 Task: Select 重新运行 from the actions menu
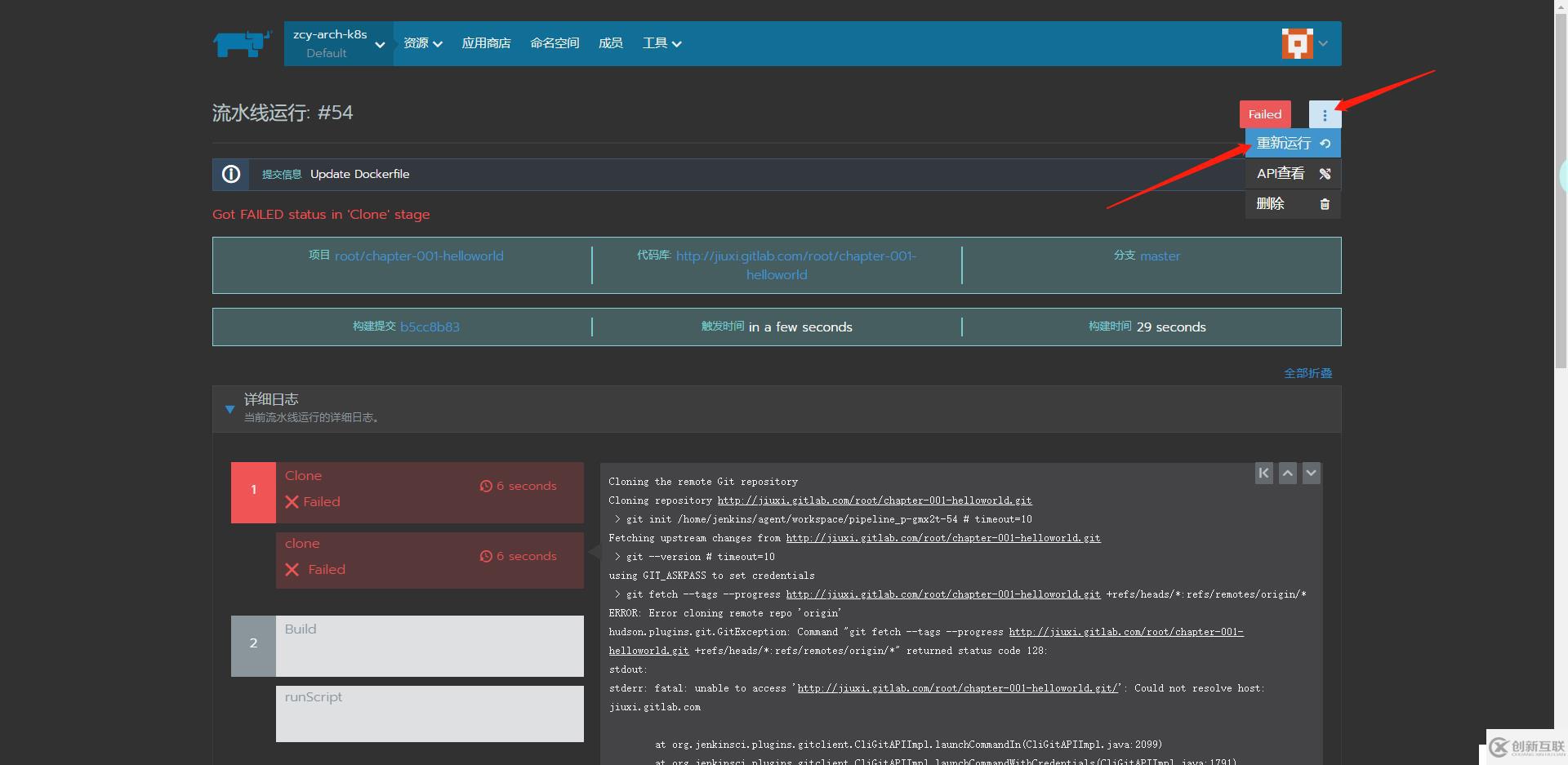(1293, 143)
